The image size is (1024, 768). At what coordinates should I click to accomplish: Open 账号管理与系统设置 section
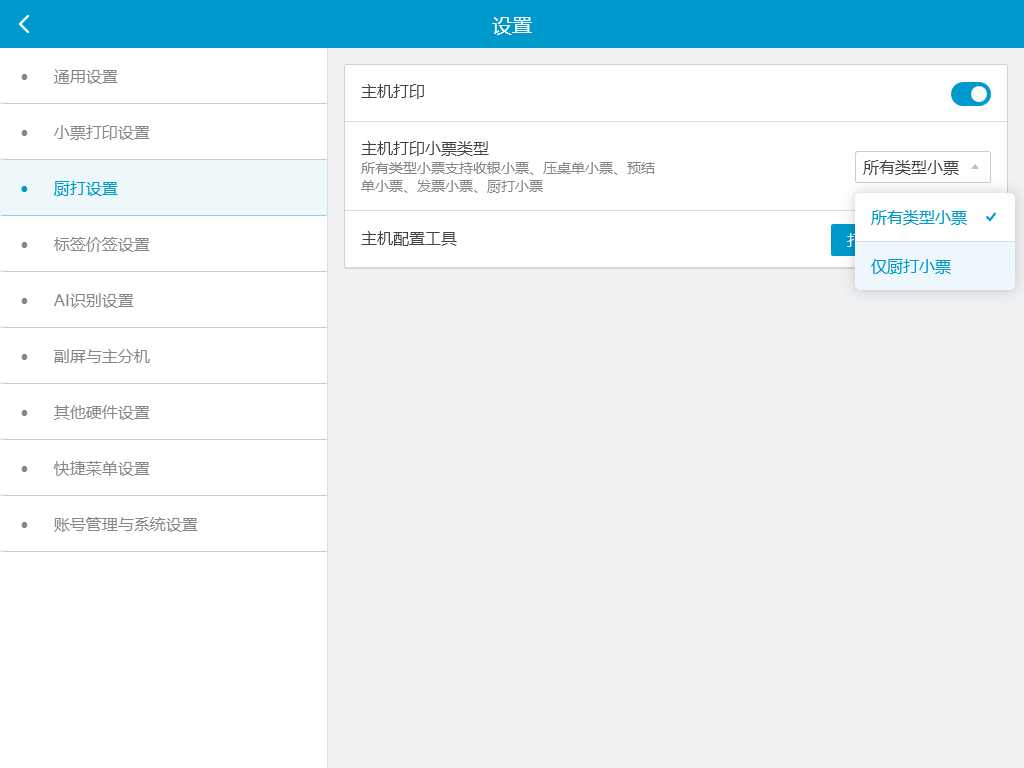click(x=163, y=524)
